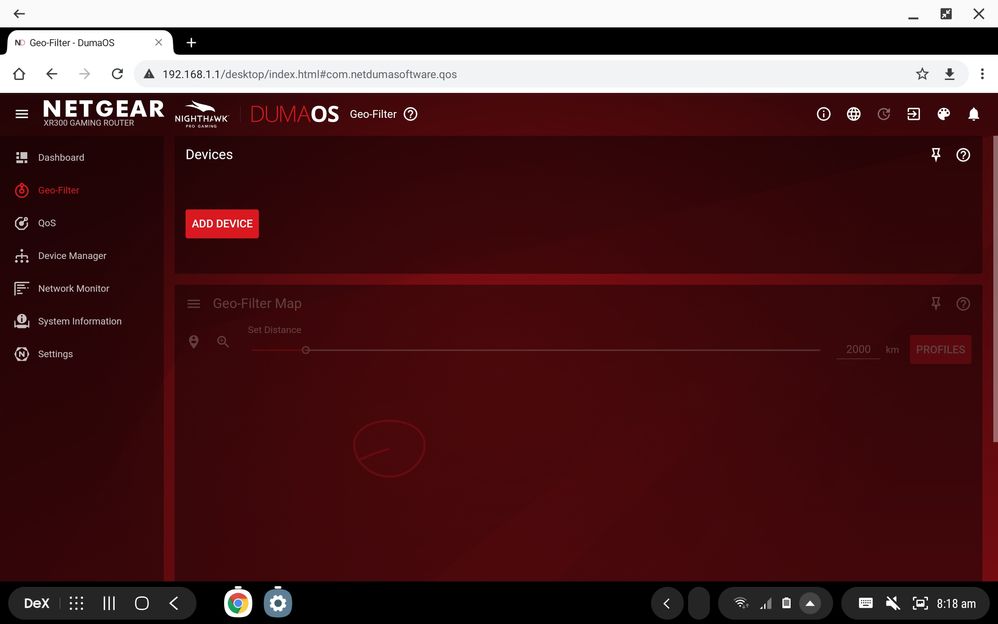Open the Chrome browser menu with three dots
998x624 pixels.
click(x=983, y=73)
